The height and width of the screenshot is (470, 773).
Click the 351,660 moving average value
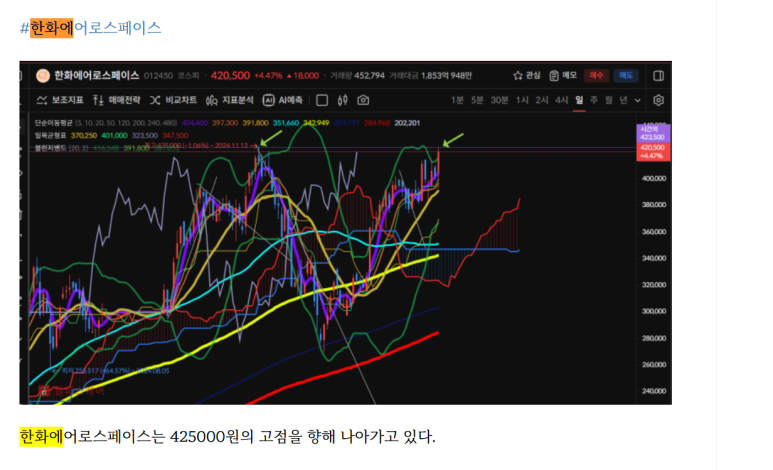pos(285,123)
